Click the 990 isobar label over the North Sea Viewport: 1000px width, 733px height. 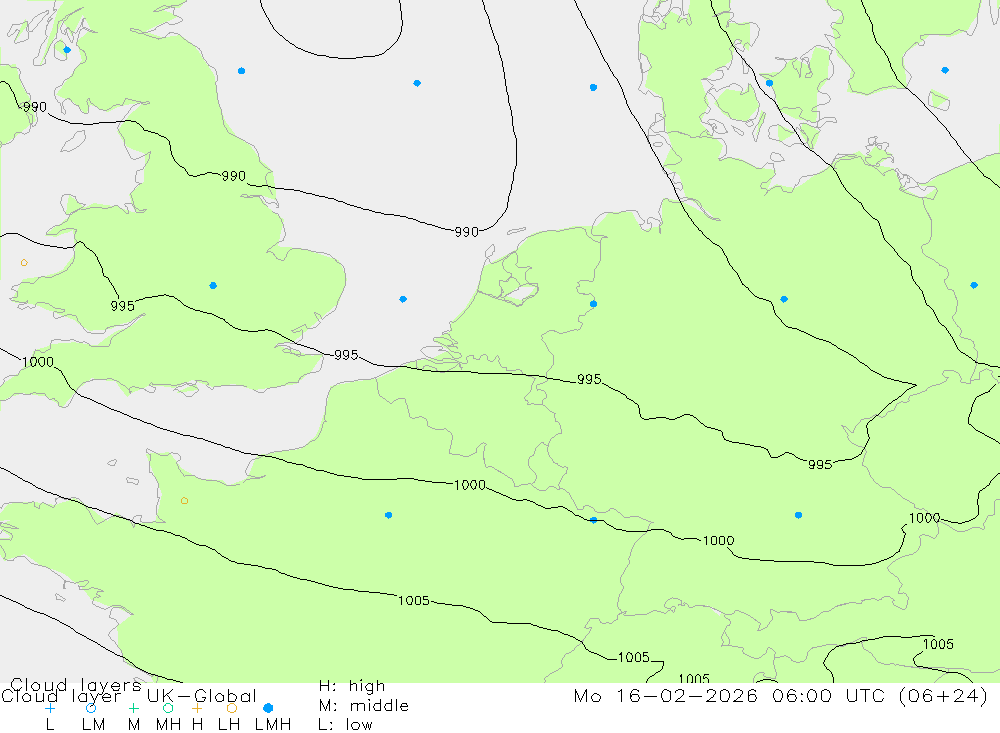(x=466, y=232)
